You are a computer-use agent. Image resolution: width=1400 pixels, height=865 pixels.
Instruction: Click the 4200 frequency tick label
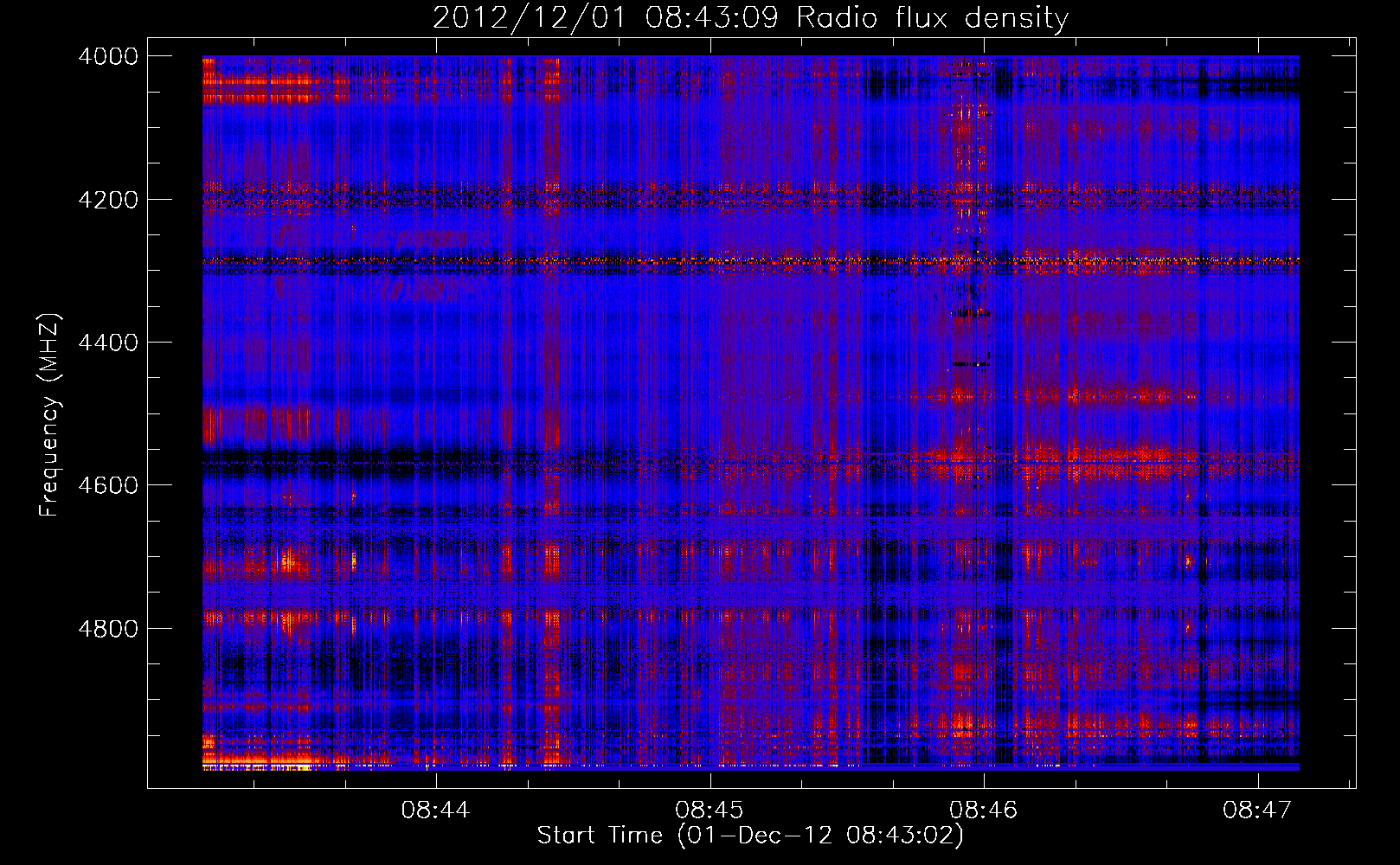108,200
